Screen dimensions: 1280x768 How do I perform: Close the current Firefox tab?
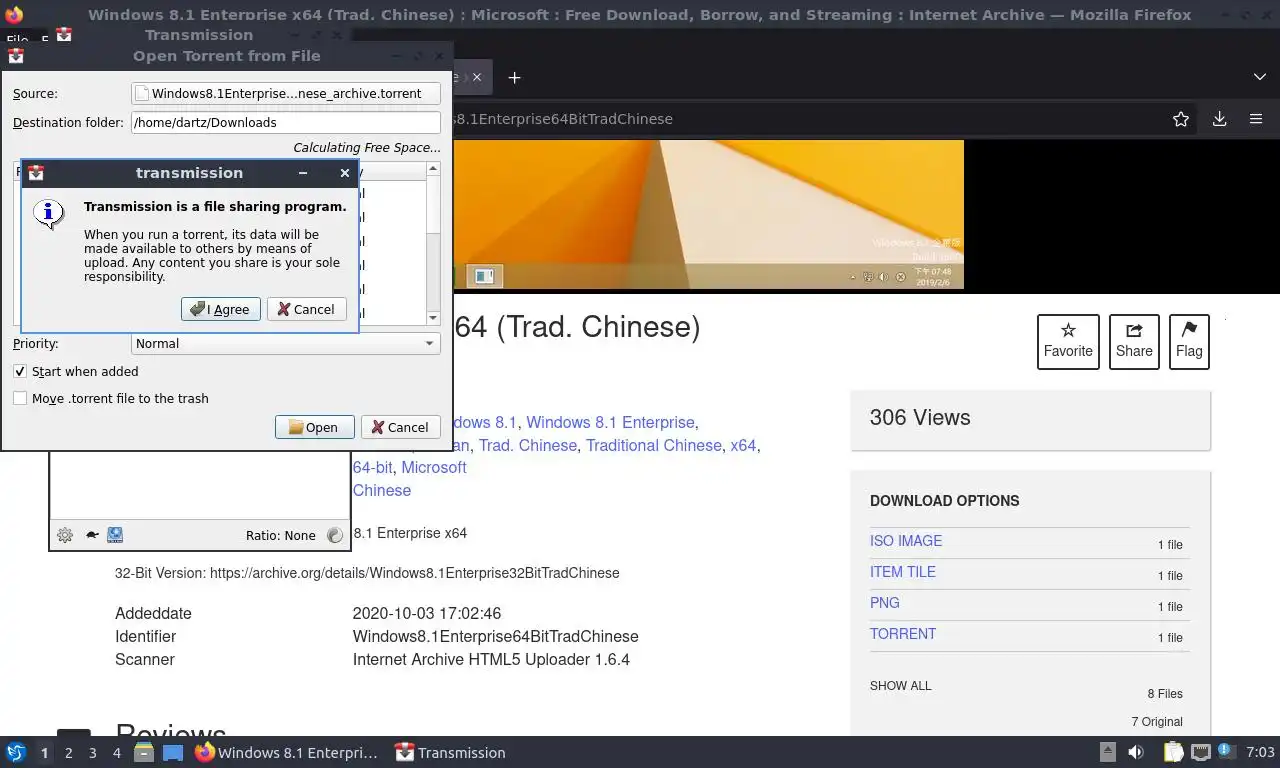[477, 77]
